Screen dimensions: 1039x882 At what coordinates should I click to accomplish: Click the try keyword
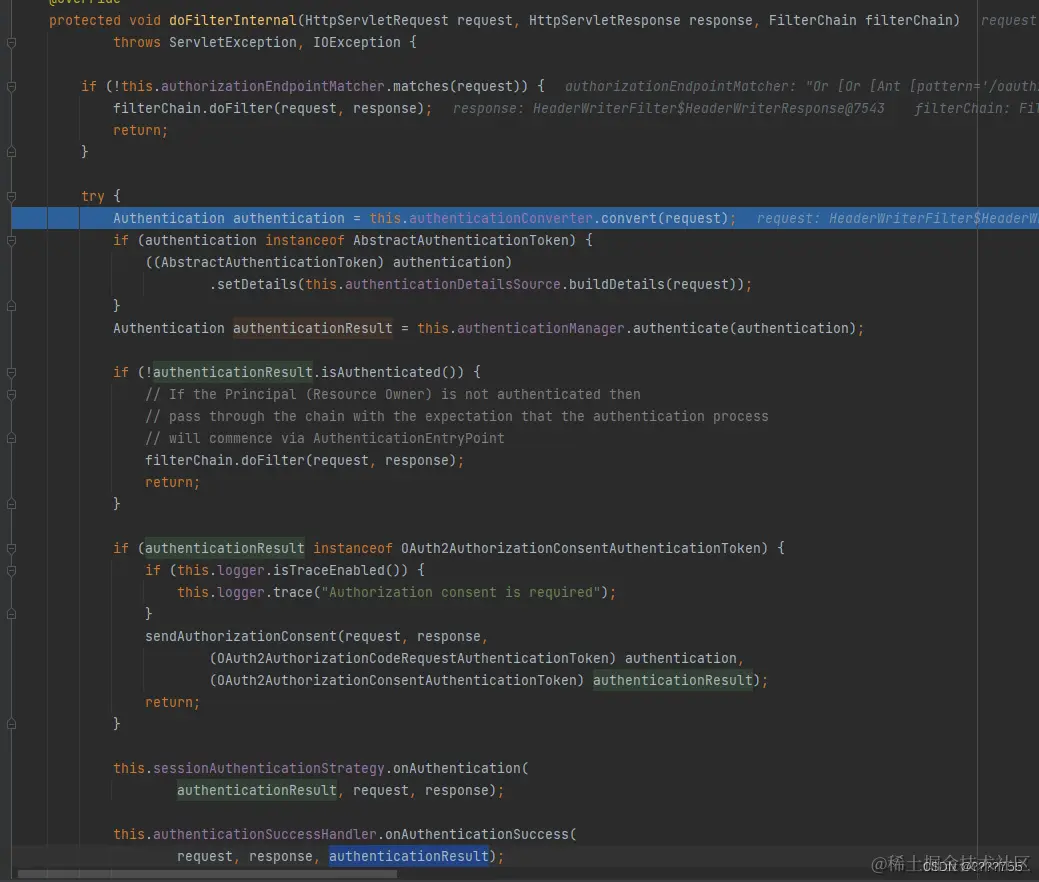pyautogui.click(x=93, y=196)
